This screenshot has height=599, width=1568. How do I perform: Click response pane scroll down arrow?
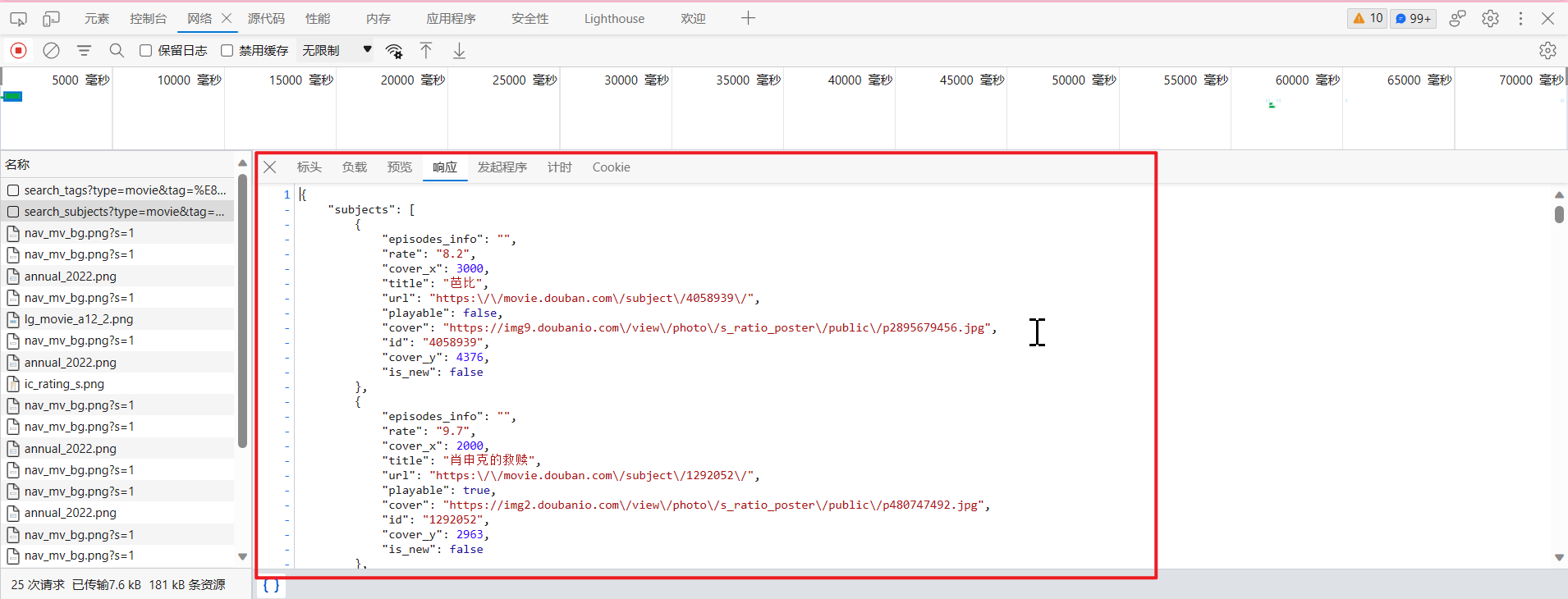tap(1559, 558)
